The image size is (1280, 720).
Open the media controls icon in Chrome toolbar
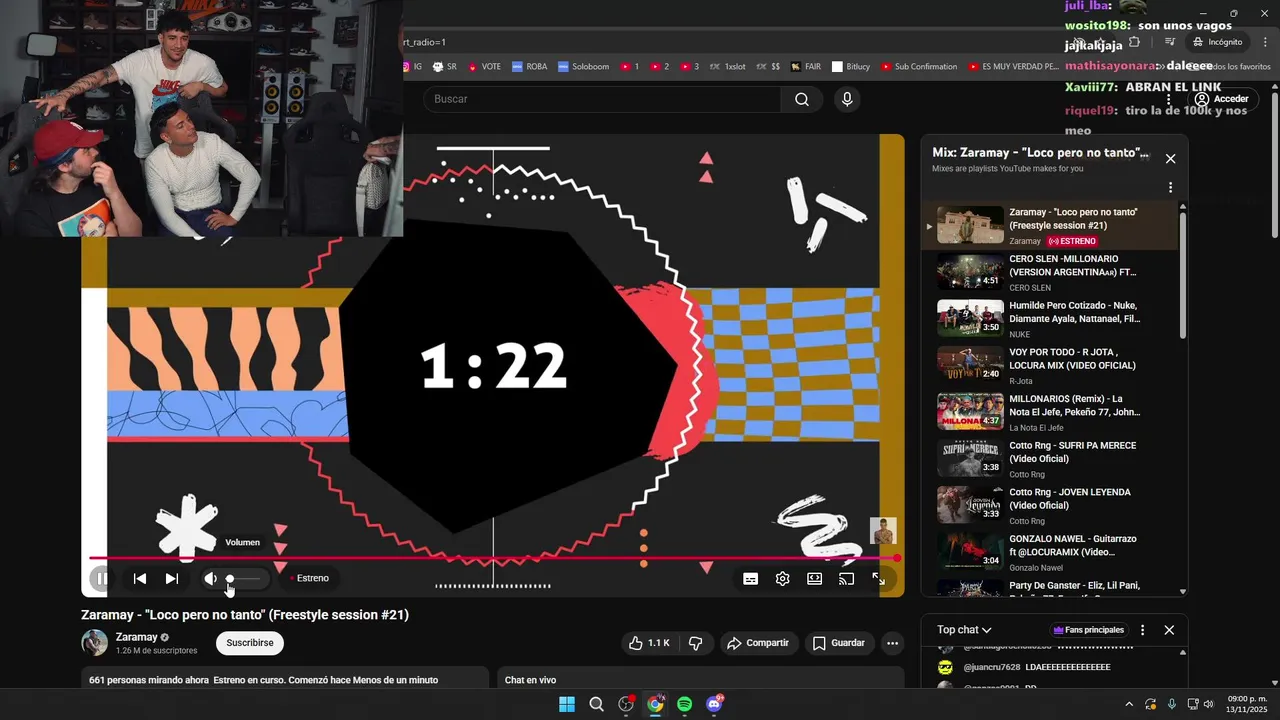point(1169,42)
